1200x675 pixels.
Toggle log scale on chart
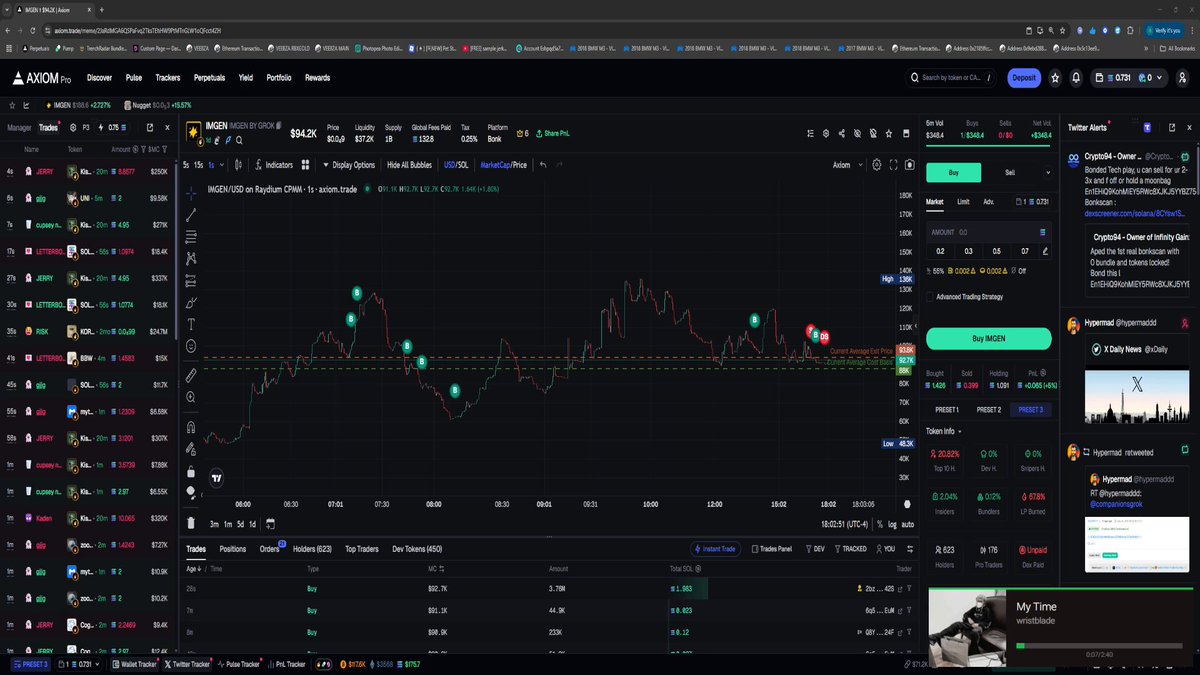(x=890, y=524)
